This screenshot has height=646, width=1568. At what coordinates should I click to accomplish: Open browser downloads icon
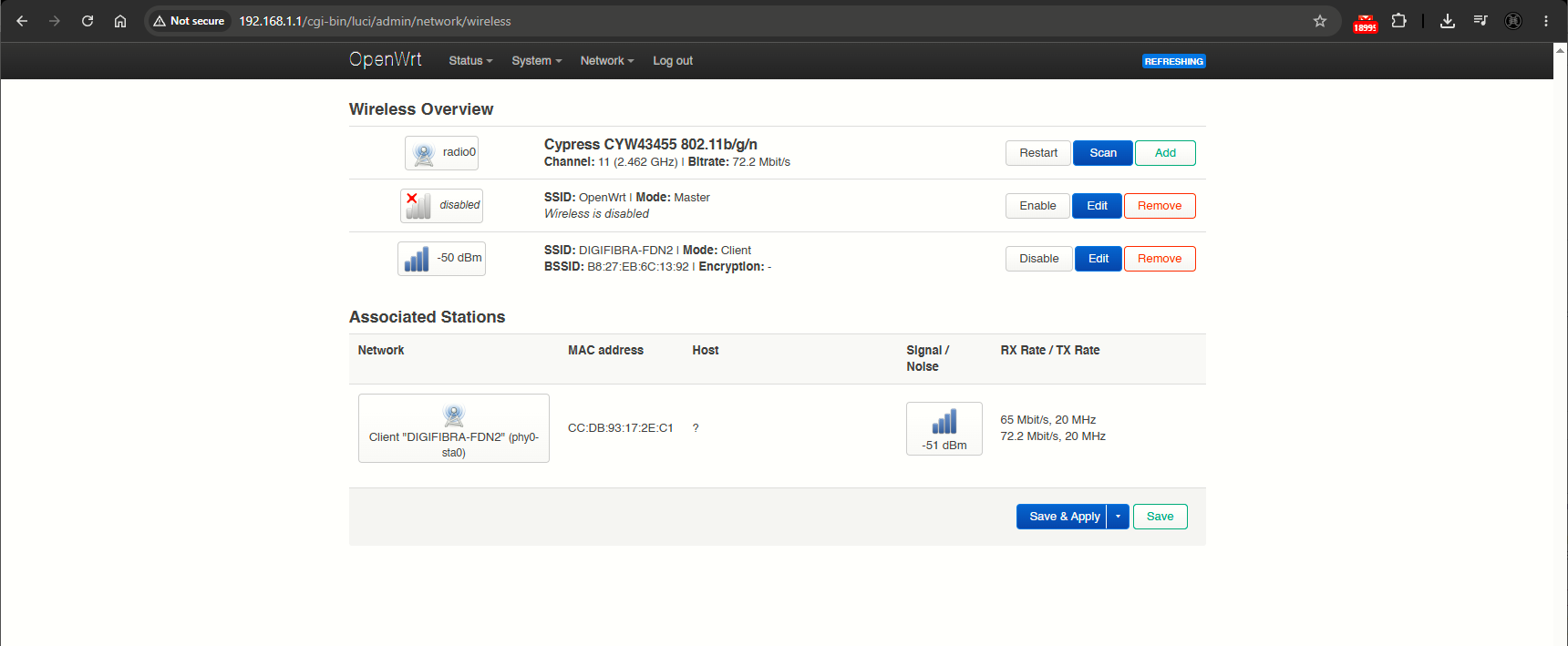pos(1448,21)
